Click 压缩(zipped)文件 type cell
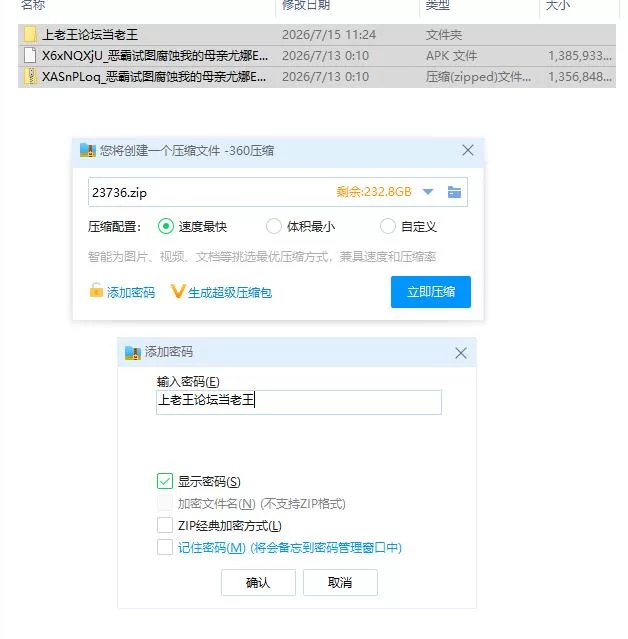 coord(478,77)
